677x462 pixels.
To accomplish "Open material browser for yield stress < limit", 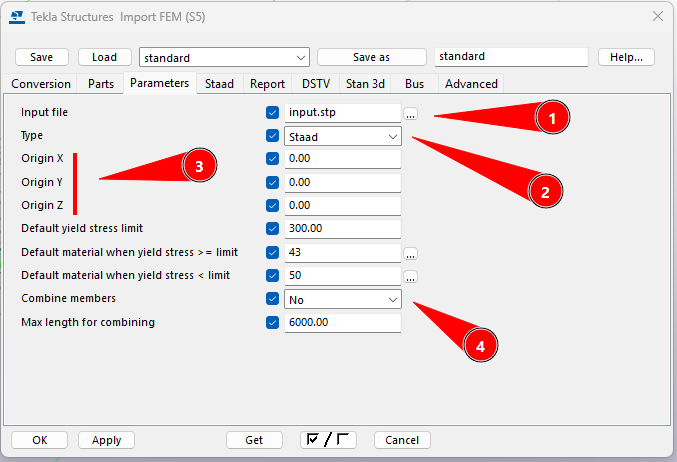I will [411, 276].
